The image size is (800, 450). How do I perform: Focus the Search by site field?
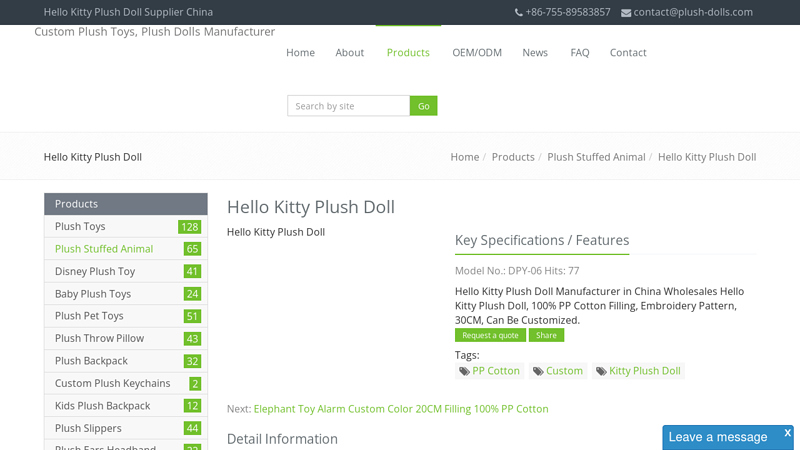348,106
